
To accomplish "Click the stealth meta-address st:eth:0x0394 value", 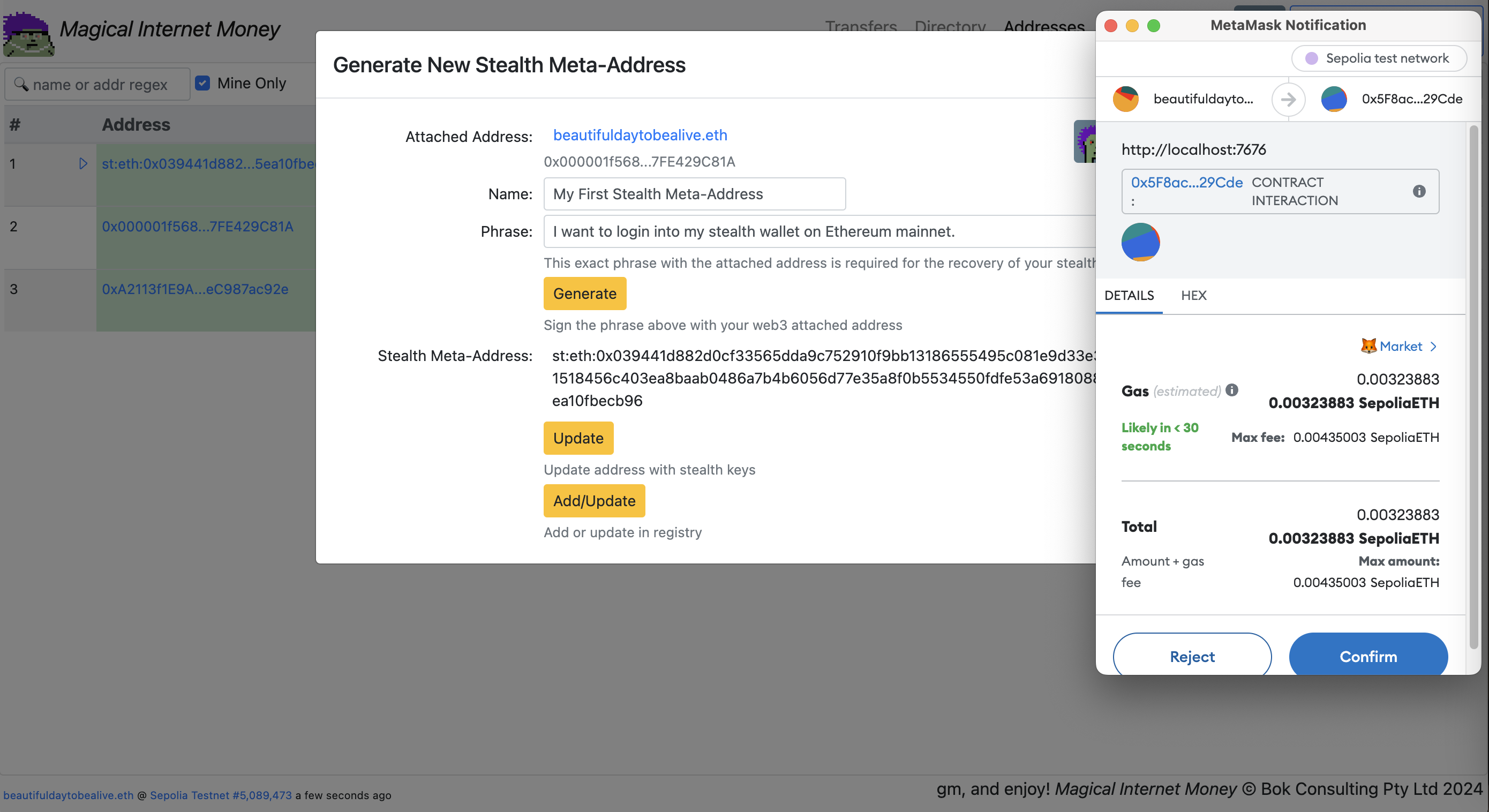I will [x=824, y=378].
